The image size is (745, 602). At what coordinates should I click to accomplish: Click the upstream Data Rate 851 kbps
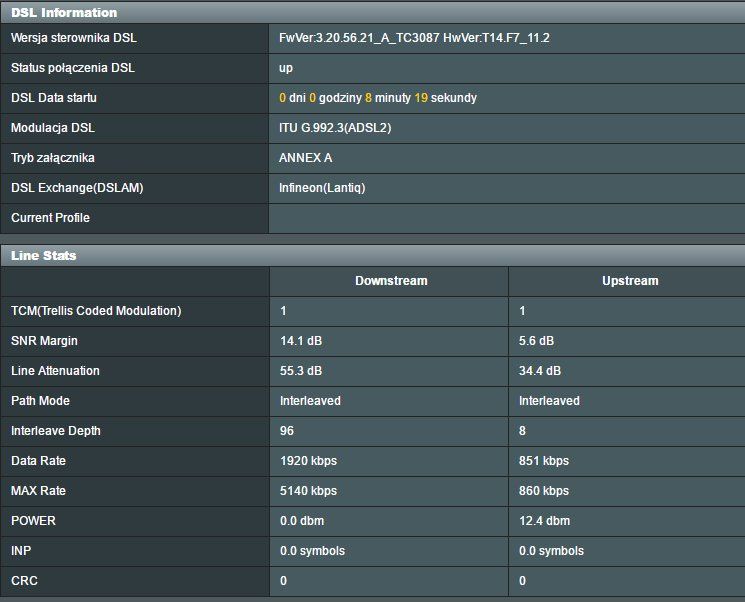(543, 461)
